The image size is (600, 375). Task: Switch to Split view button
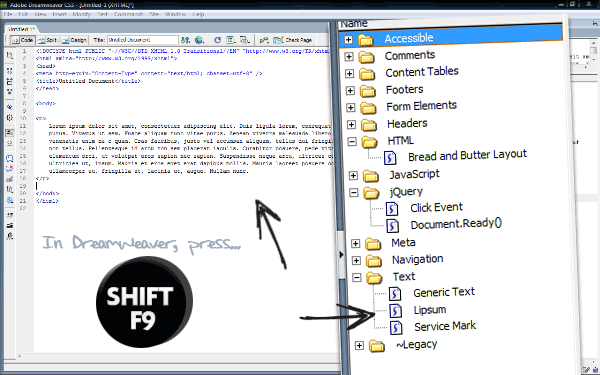point(48,40)
